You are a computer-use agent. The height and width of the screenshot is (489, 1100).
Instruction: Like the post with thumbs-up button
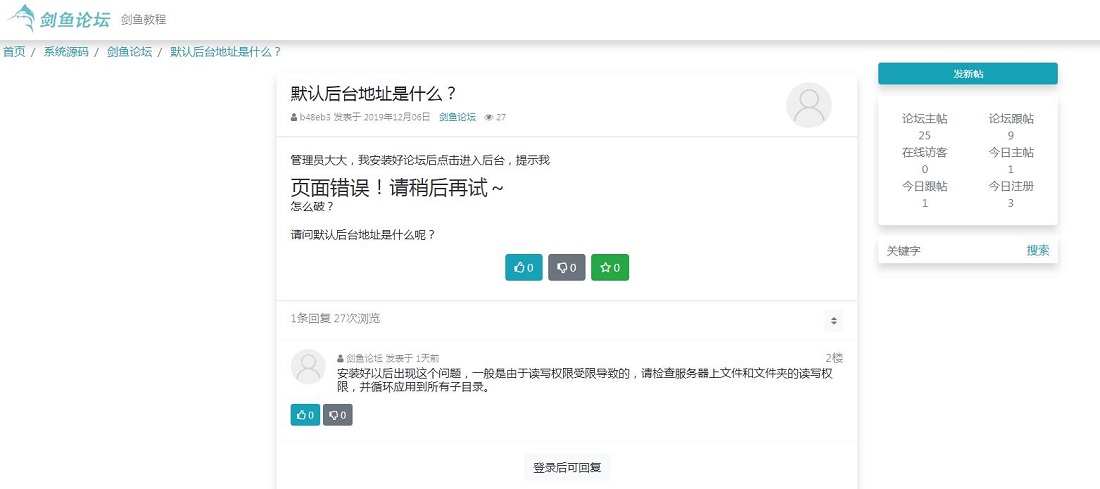[524, 267]
